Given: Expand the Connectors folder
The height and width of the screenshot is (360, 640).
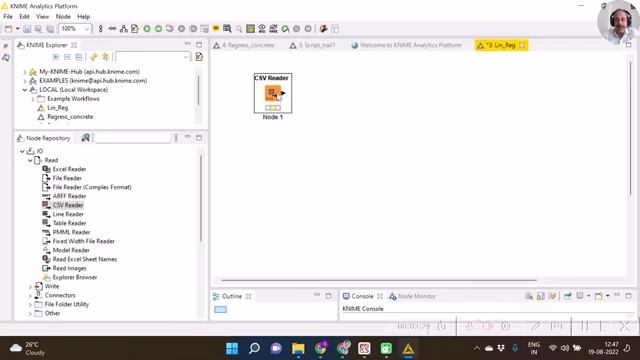Looking at the screenshot, I should pos(30,296).
